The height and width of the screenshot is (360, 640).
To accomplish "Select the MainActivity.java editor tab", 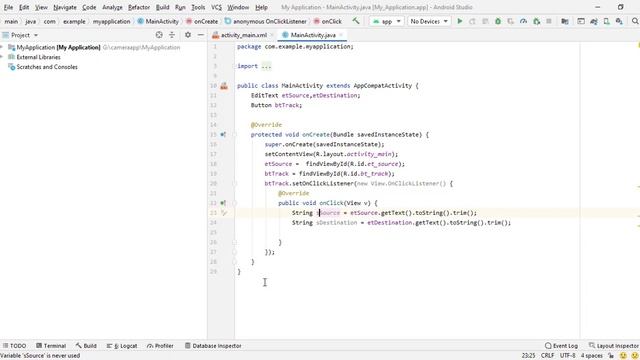I will [x=313, y=35].
